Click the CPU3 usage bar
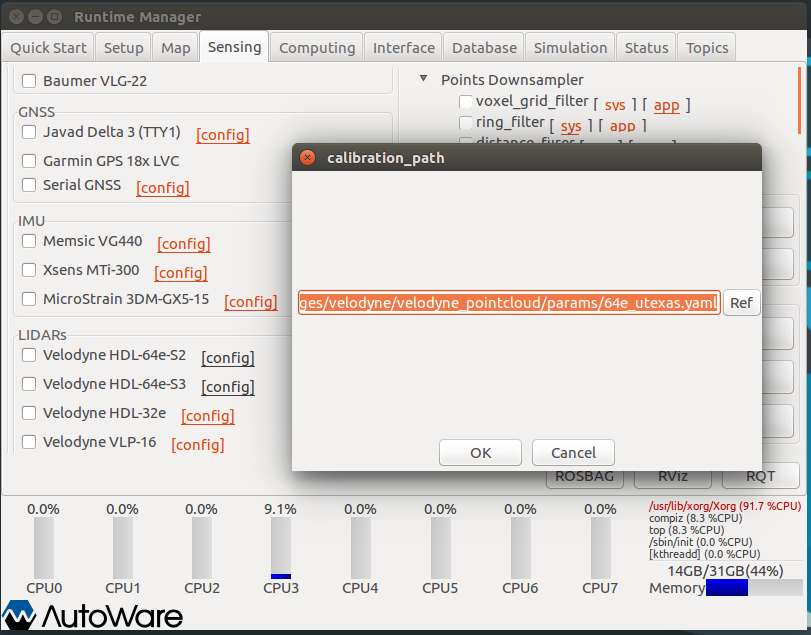The image size is (811, 635). point(281,548)
